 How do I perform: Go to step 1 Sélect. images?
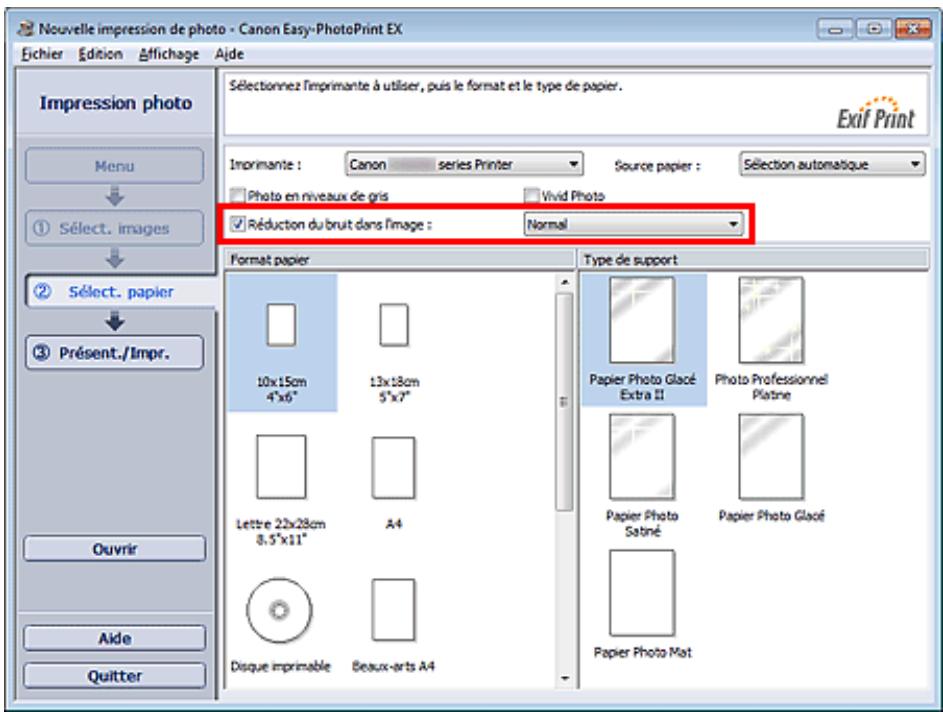pos(114,229)
